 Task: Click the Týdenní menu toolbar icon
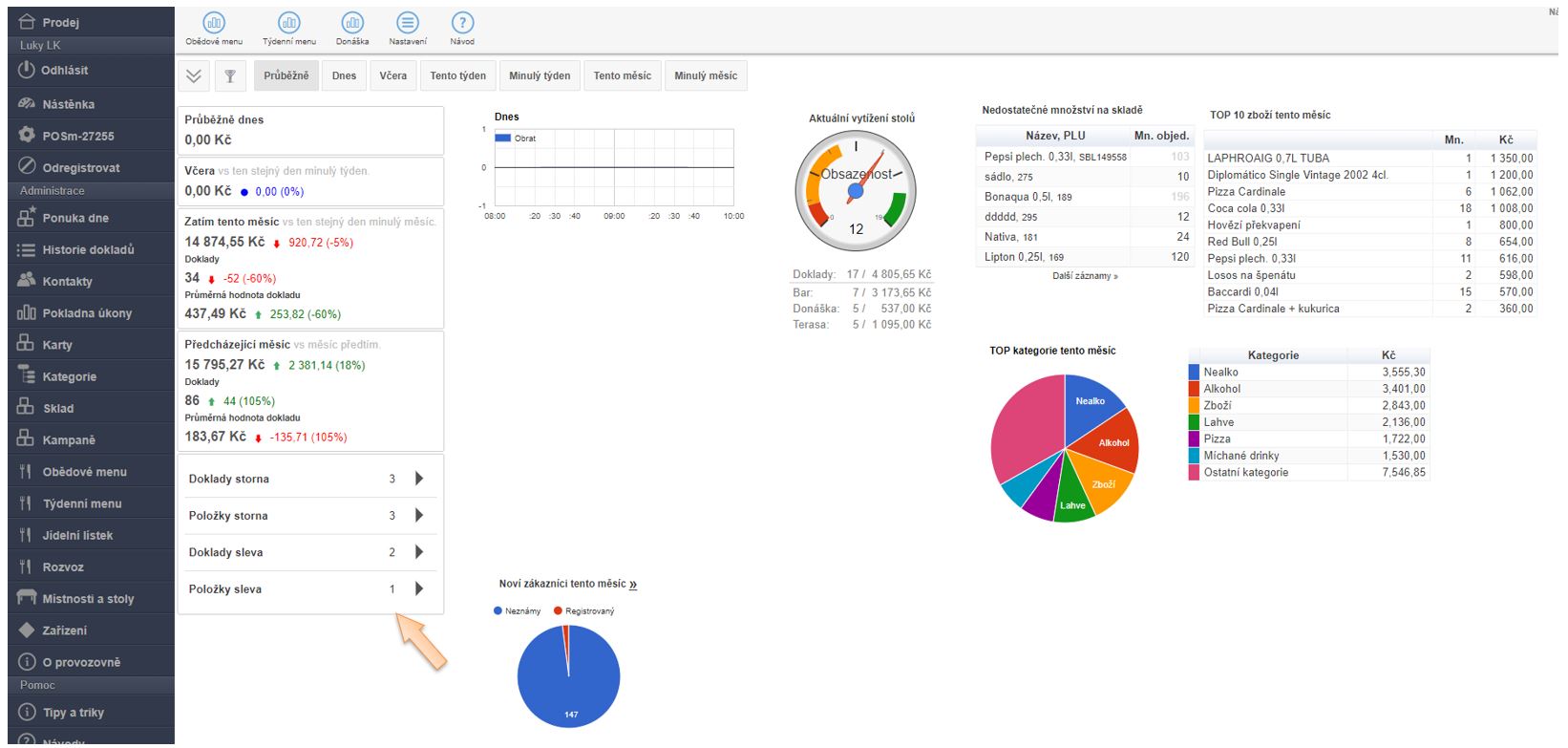[288, 23]
